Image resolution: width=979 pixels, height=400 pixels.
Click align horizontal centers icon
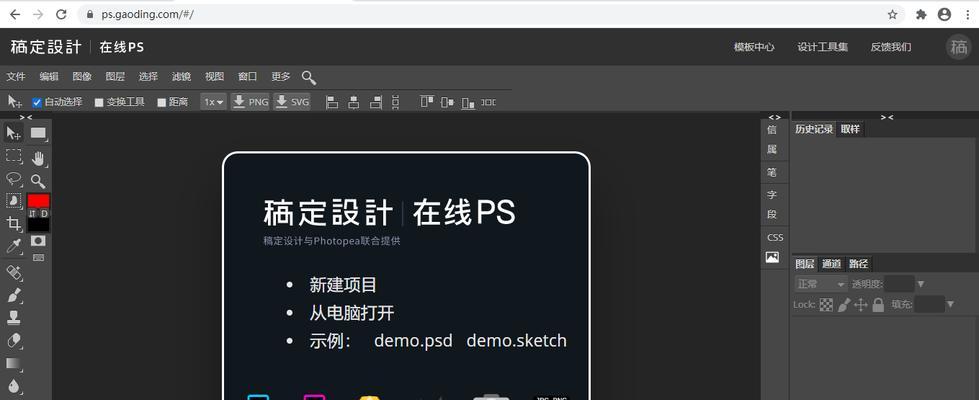click(353, 102)
